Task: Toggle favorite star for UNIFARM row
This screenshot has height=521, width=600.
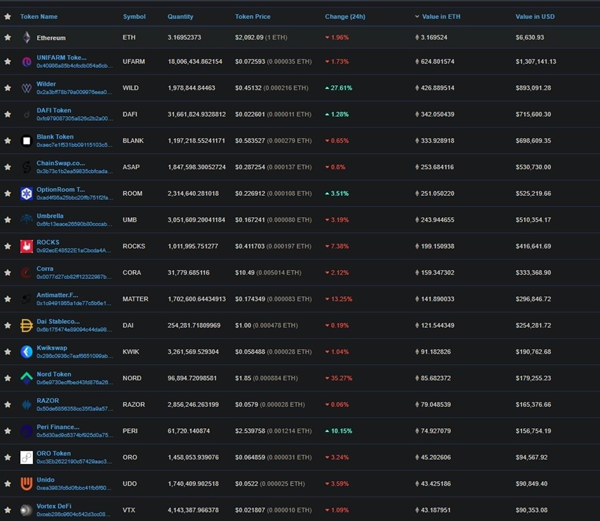Action: tap(8, 62)
